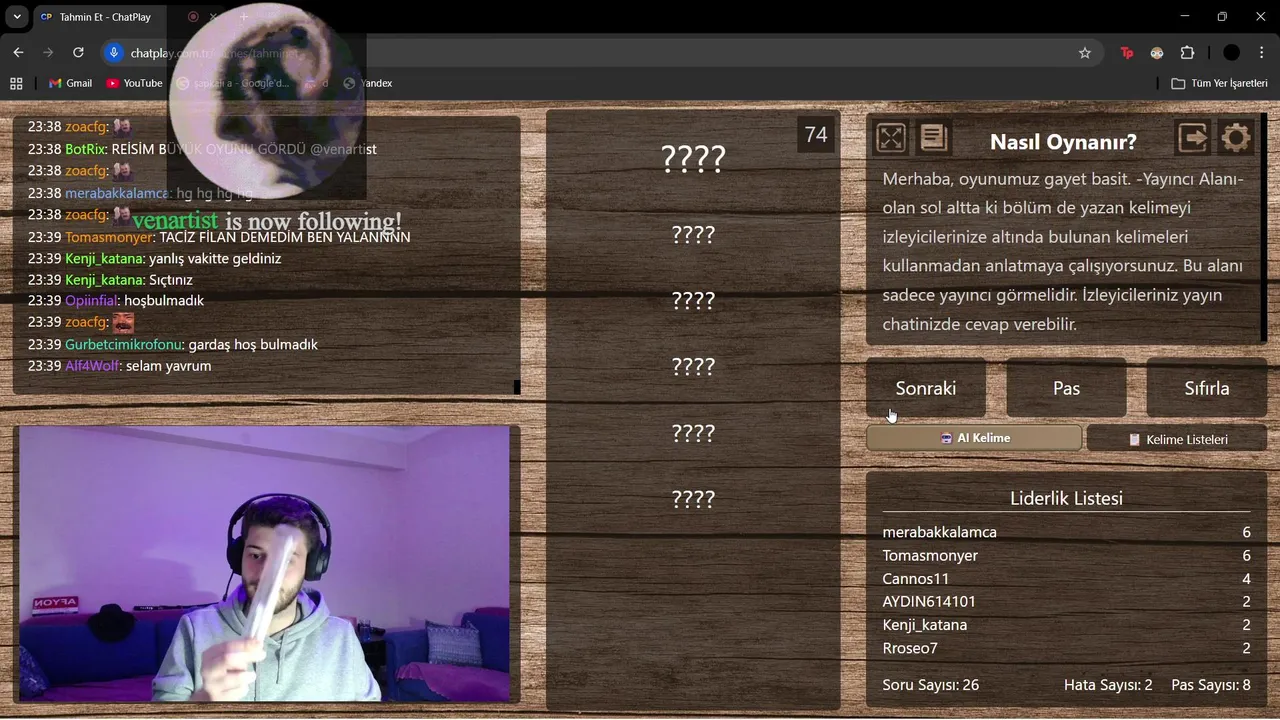Open the Tüm Yer İşaretleri folder

1219,83
